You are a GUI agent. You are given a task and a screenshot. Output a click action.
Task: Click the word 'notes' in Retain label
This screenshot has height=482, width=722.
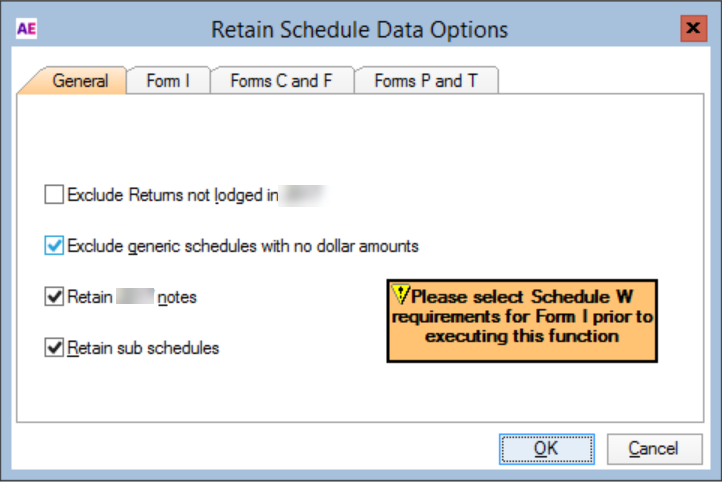pos(177,297)
